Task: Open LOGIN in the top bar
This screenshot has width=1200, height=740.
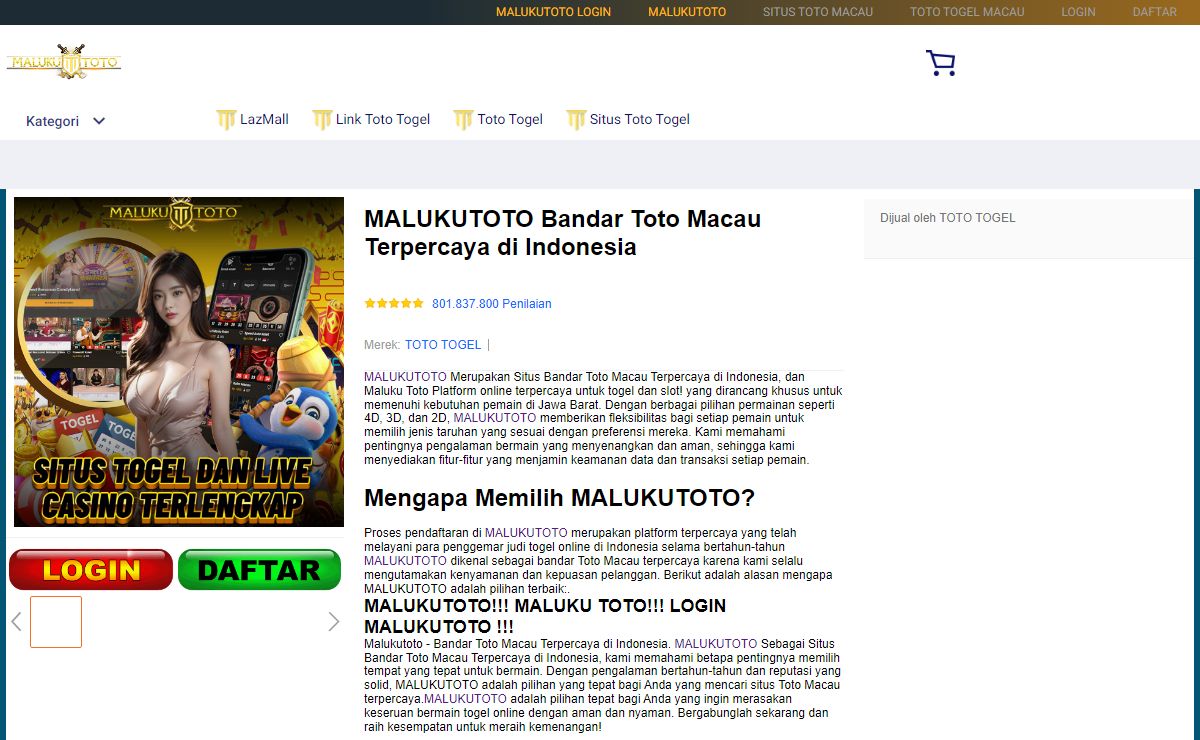Action: point(1078,12)
